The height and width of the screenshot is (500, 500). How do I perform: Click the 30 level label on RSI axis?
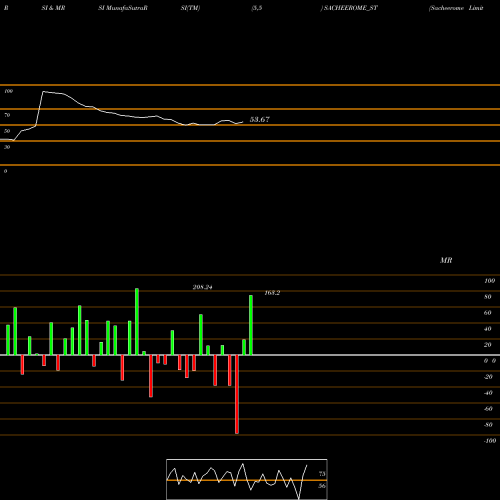pyautogui.click(x=7, y=147)
